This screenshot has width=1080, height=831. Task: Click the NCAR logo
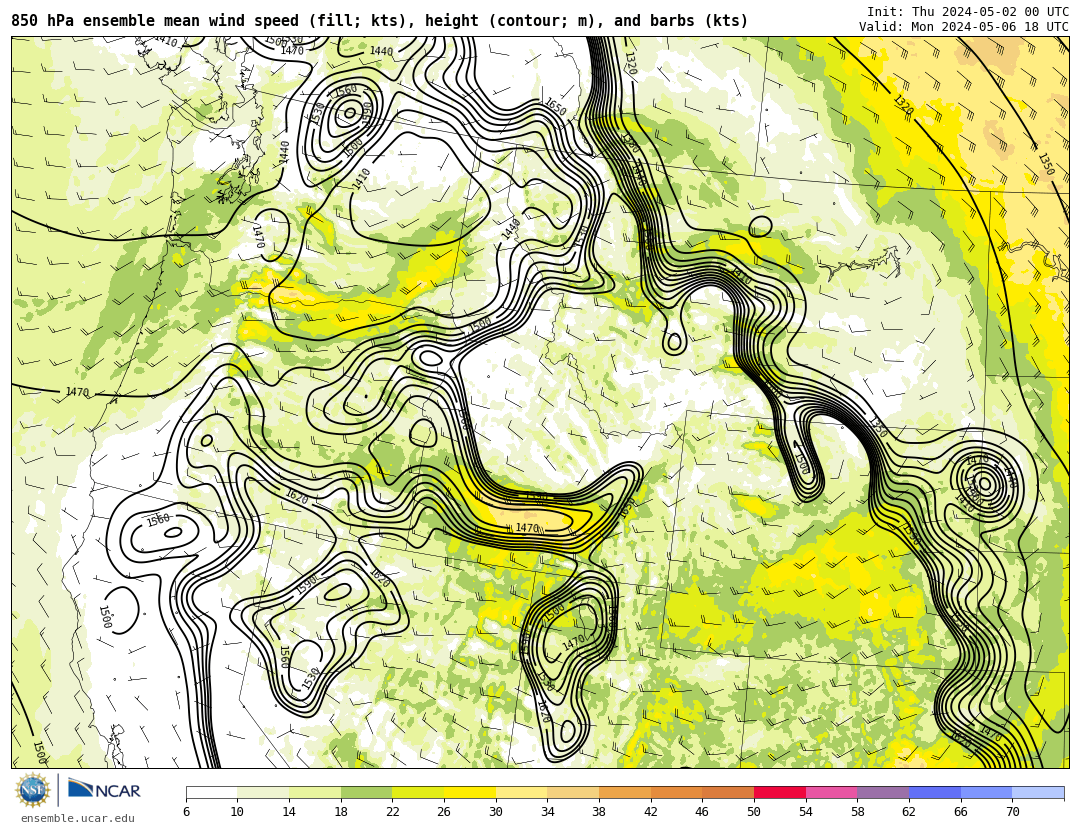point(104,789)
